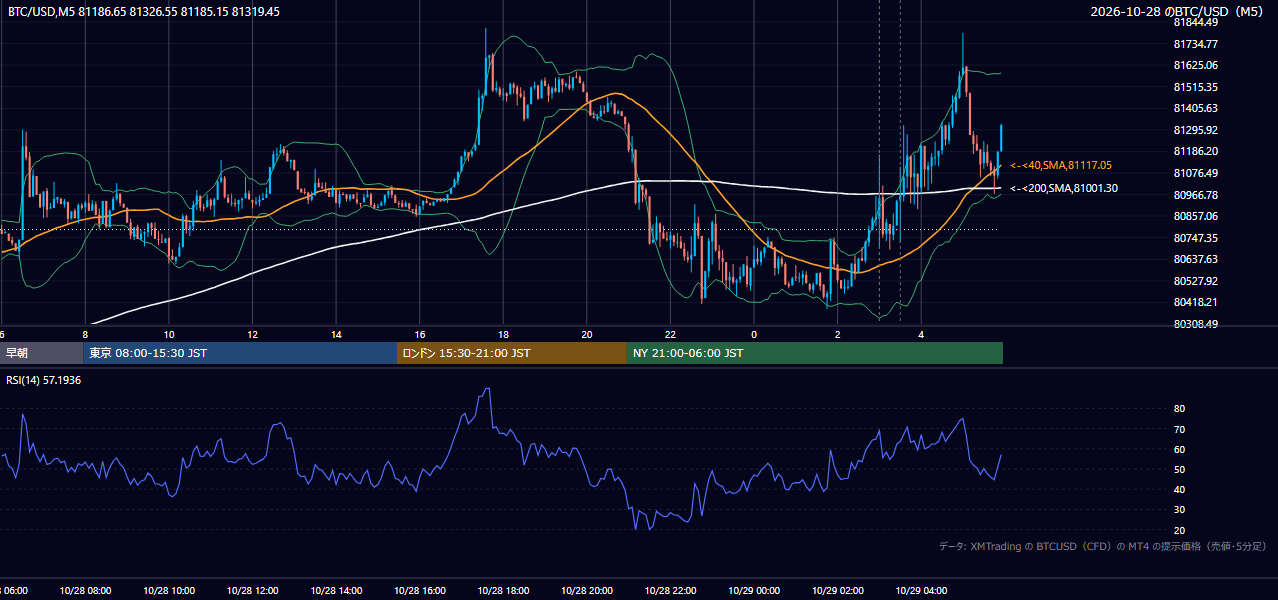Click the RSI(14) 57.1936 indicator label
The width and height of the screenshot is (1278, 600).
pos(44,381)
